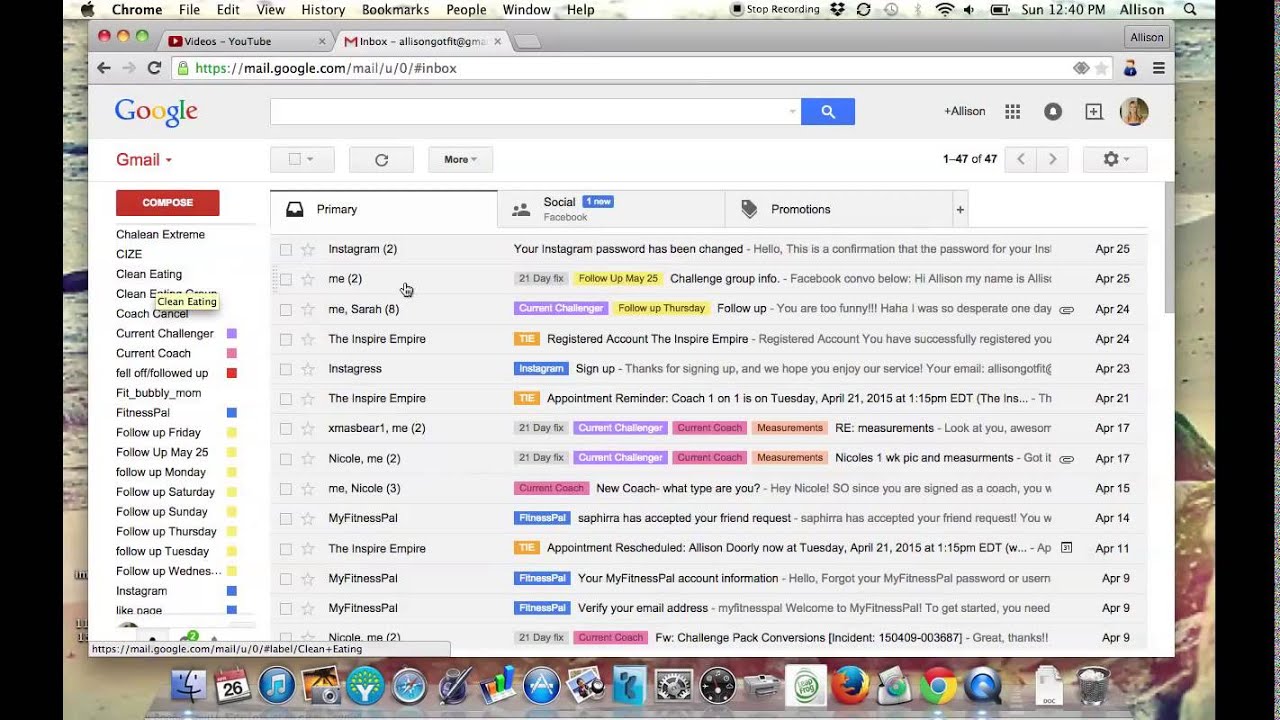Open the Chrome hamburger menu
The width and height of the screenshot is (1280, 720).
1159,68
